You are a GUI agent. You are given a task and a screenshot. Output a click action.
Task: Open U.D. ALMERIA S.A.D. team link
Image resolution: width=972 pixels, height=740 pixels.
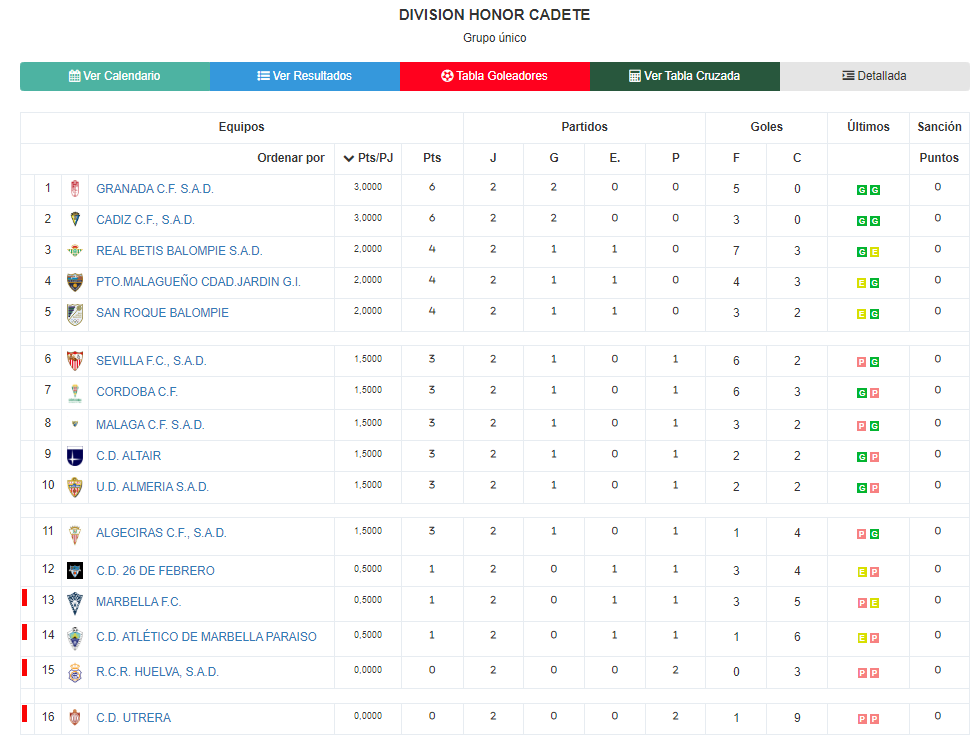[152, 487]
